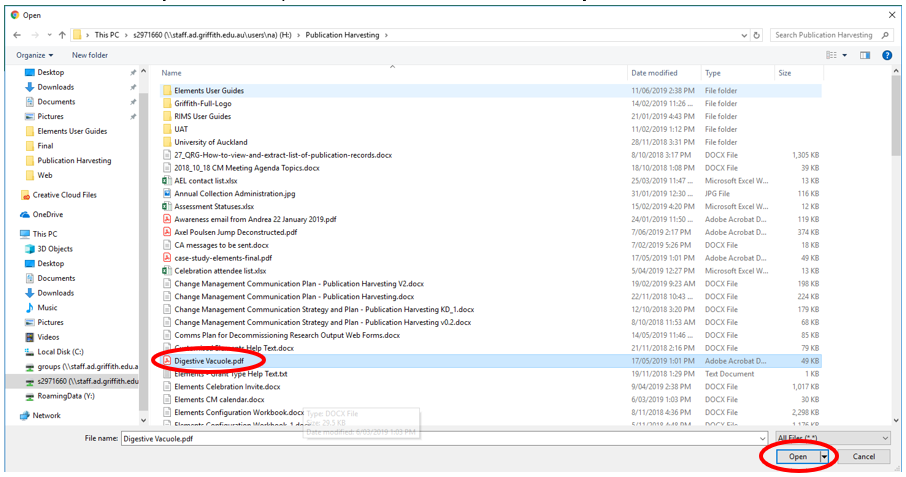Go up one folder level arrow
The height and width of the screenshot is (477, 906).
[62, 35]
